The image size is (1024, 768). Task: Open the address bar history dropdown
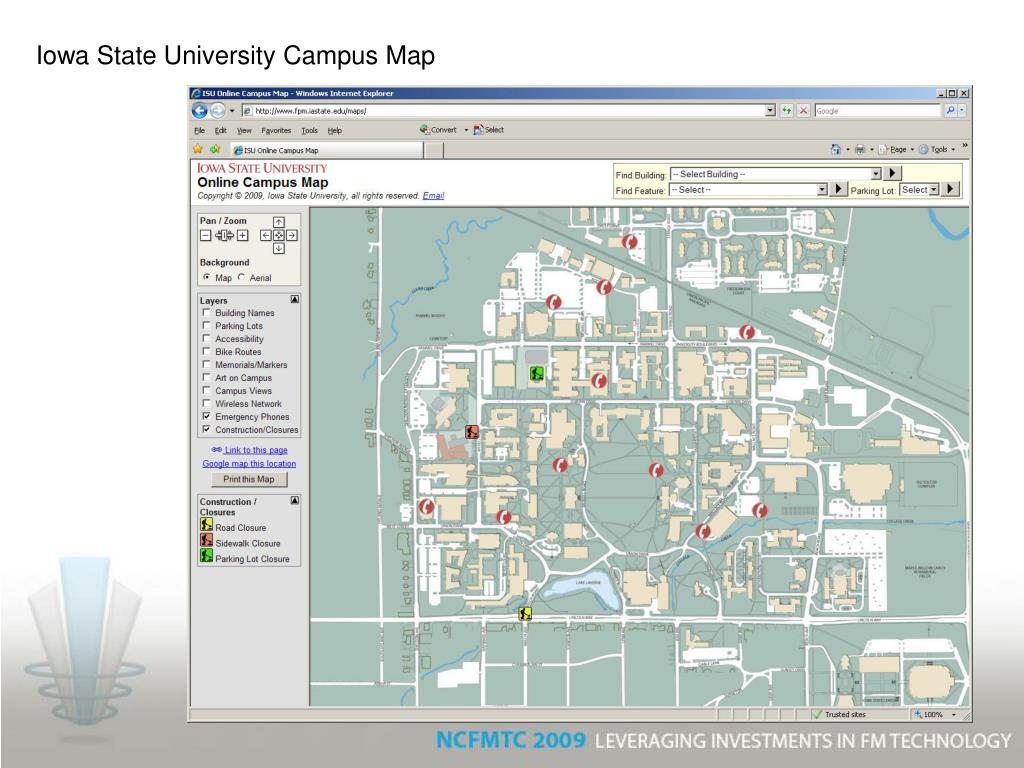pos(771,111)
